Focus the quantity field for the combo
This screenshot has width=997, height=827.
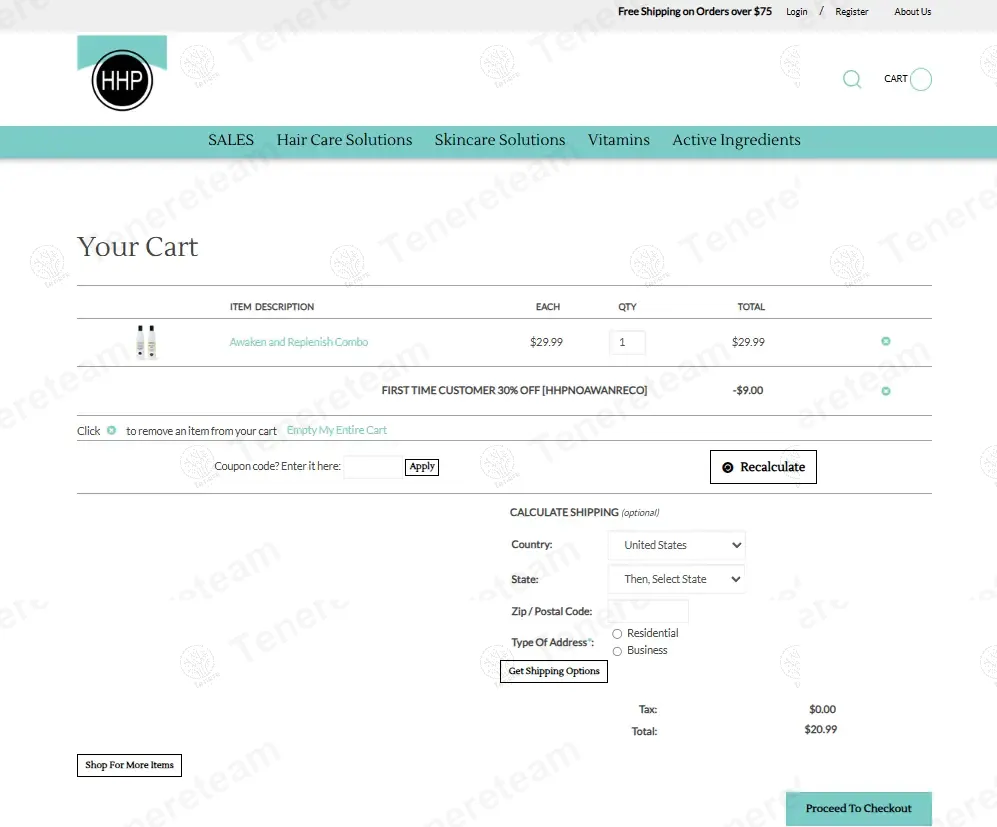pos(627,342)
